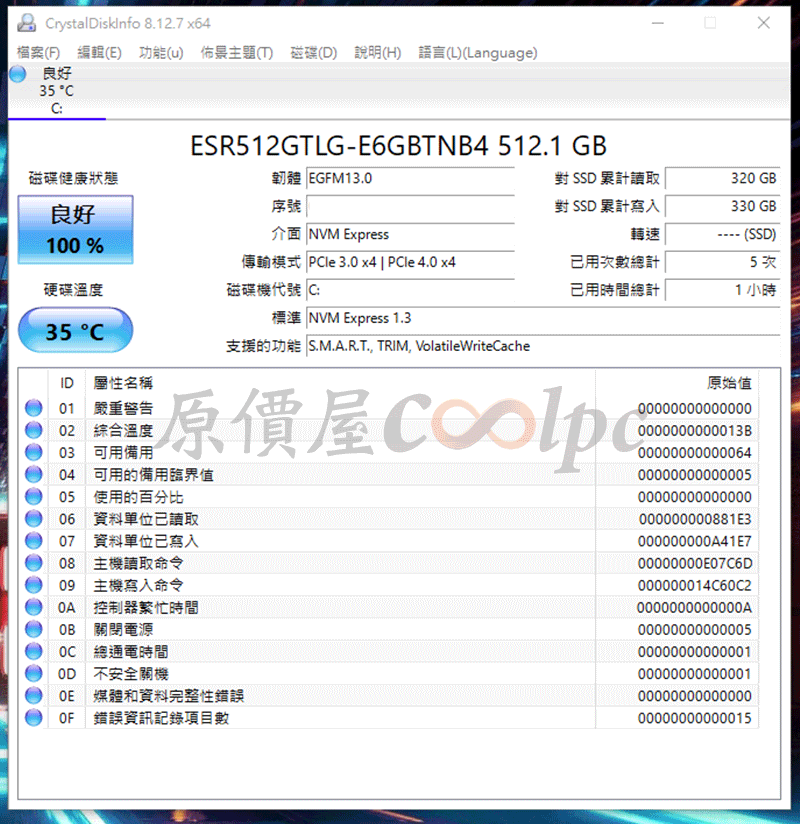
Task: Open the 磁碟(D) menu
Action: (313, 53)
